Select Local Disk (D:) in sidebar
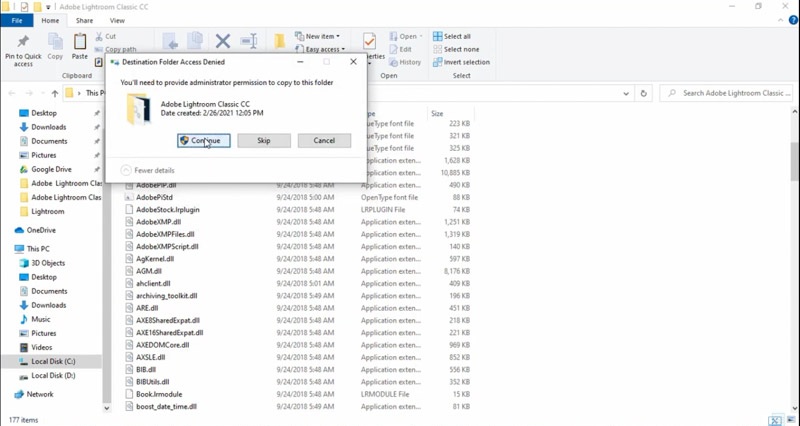This screenshot has width=800, height=426. click(x=53, y=375)
